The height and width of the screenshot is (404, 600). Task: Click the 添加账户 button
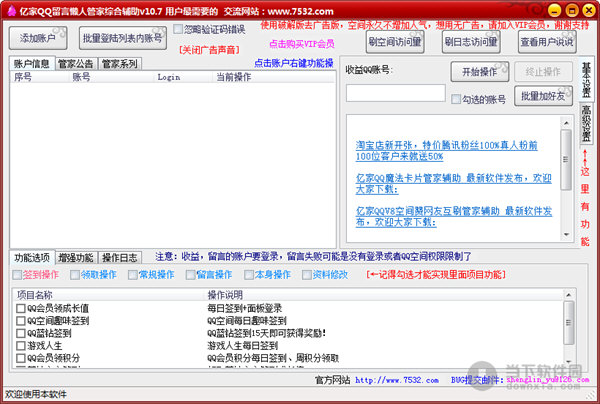coord(38,39)
